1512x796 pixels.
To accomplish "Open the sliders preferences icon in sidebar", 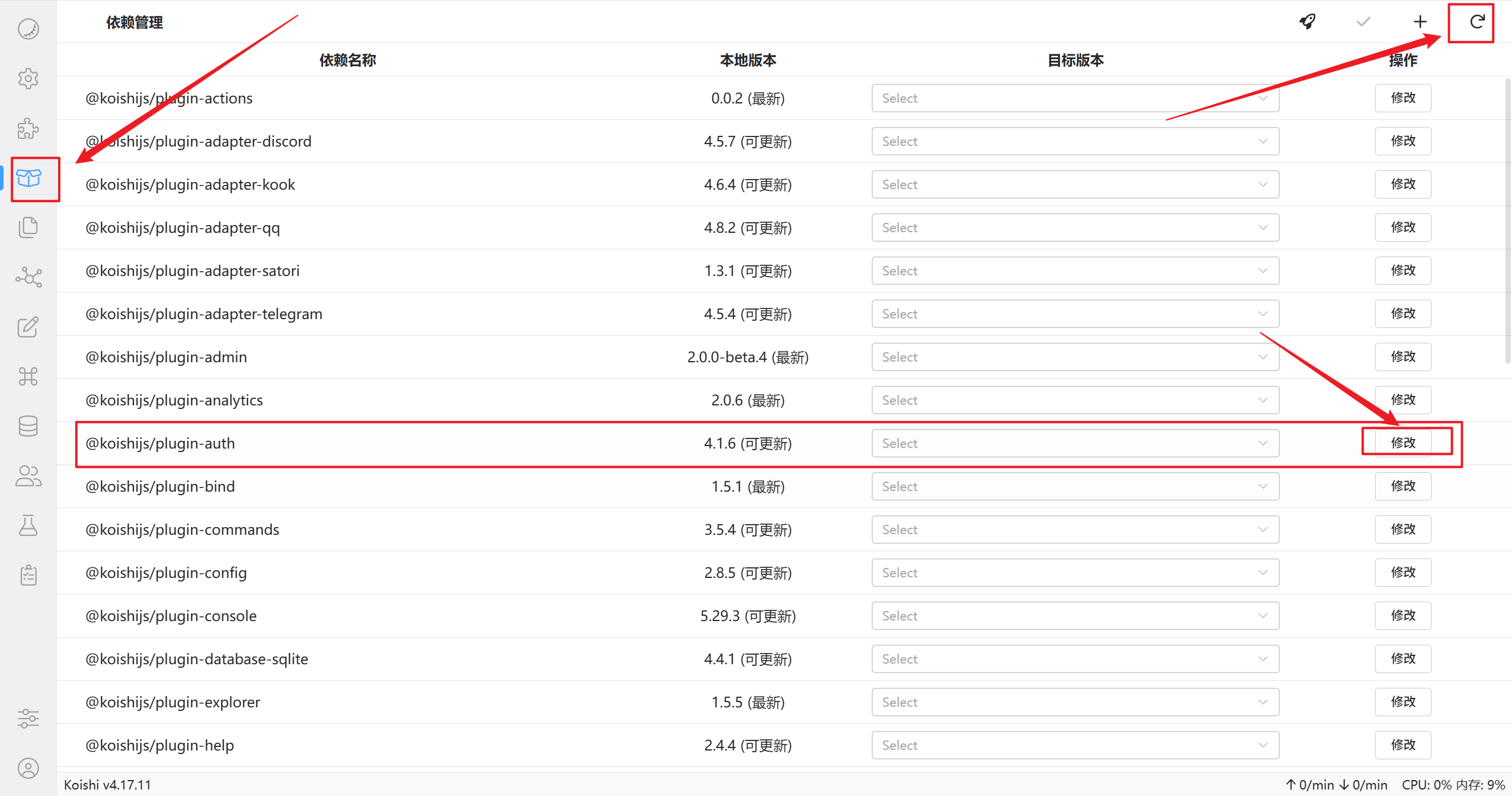I will (28, 719).
